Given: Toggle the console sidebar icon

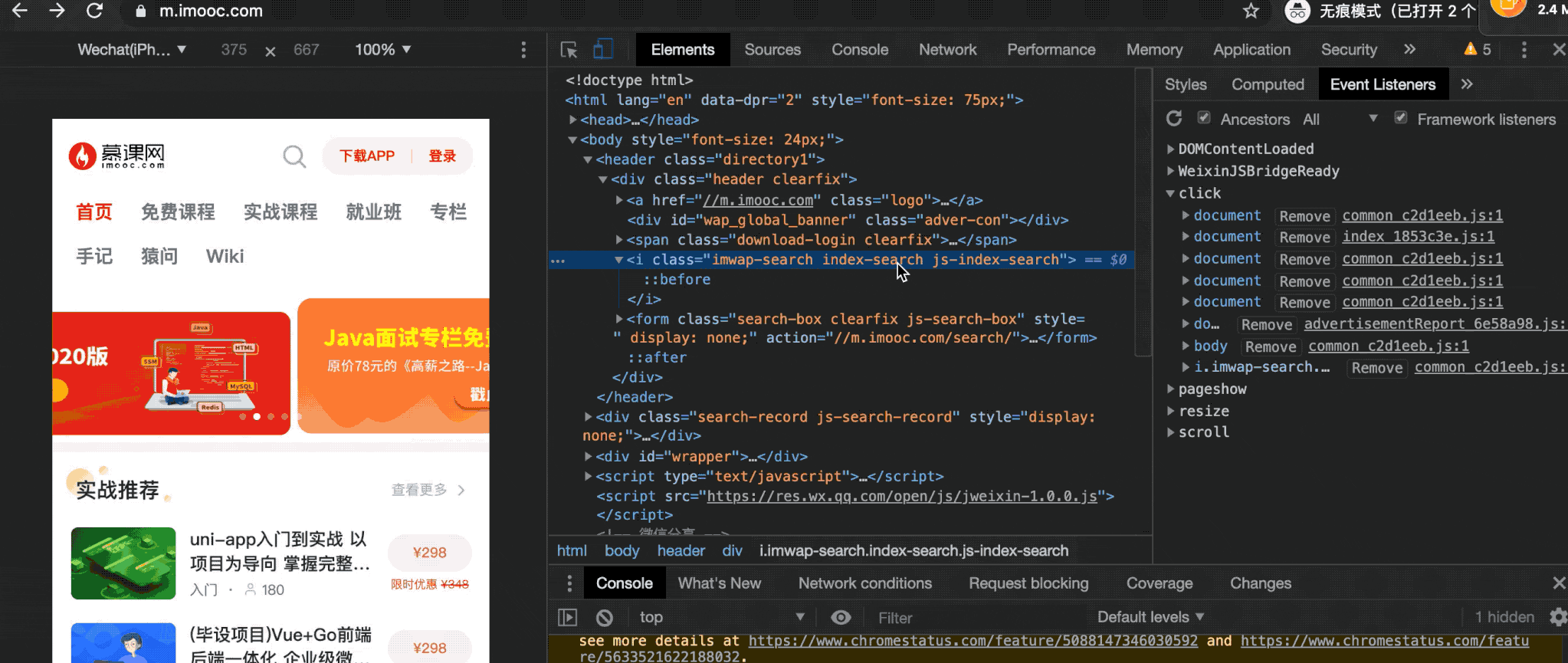Looking at the screenshot, I should [x=567, y=617].
